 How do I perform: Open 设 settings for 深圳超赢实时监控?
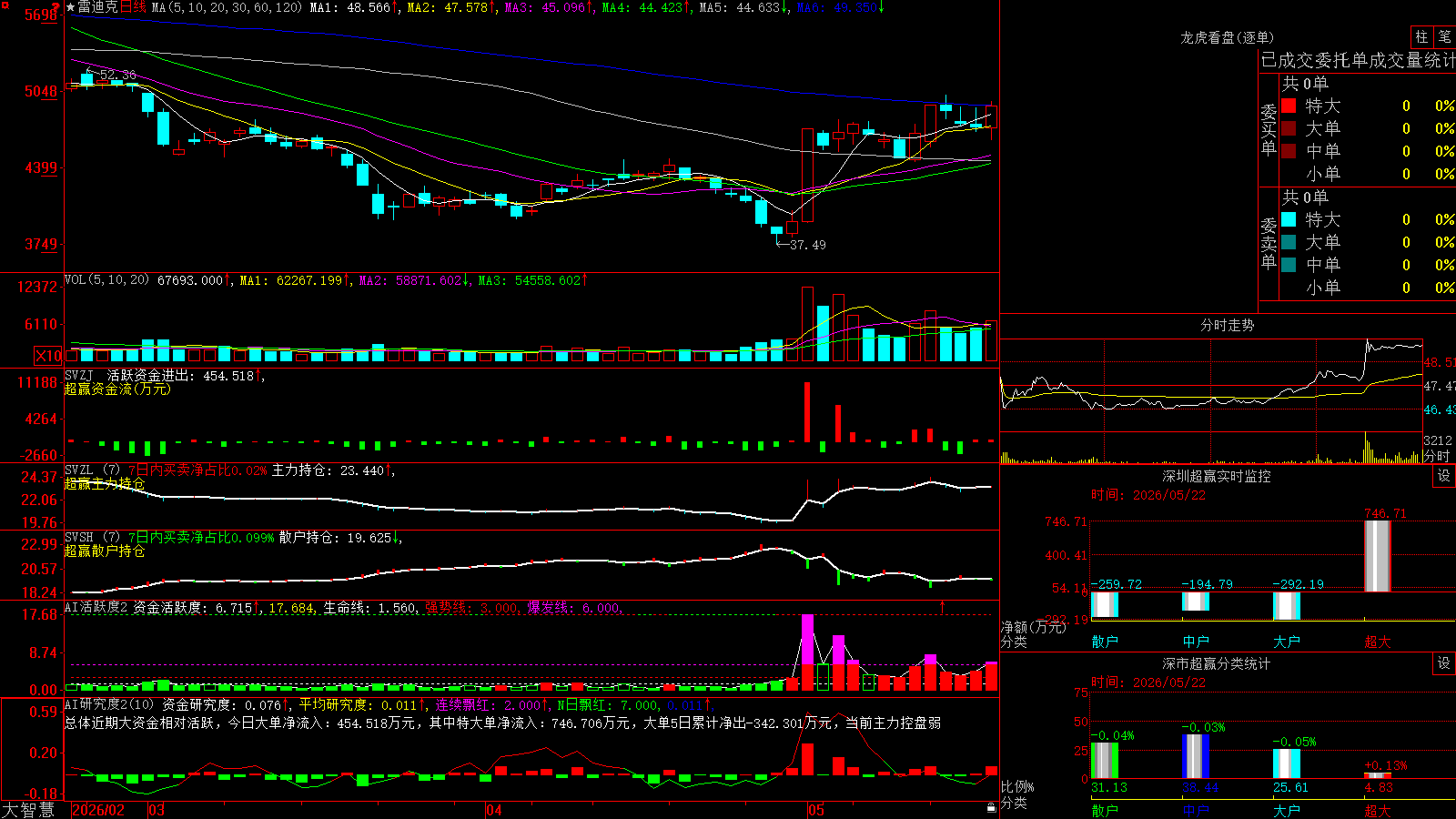[x=1444, y=476]
